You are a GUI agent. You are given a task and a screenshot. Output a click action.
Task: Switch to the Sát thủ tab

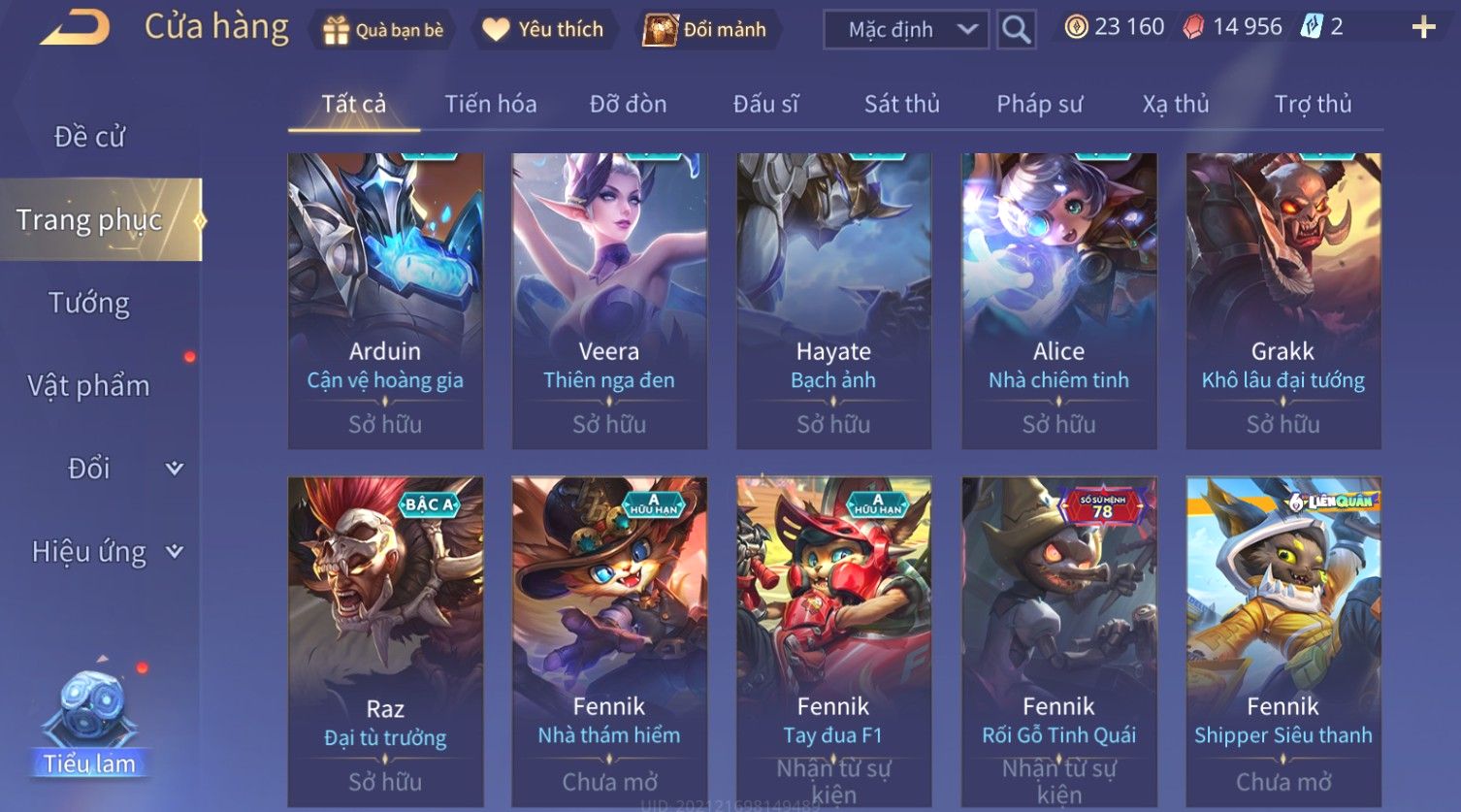[901, 104]
